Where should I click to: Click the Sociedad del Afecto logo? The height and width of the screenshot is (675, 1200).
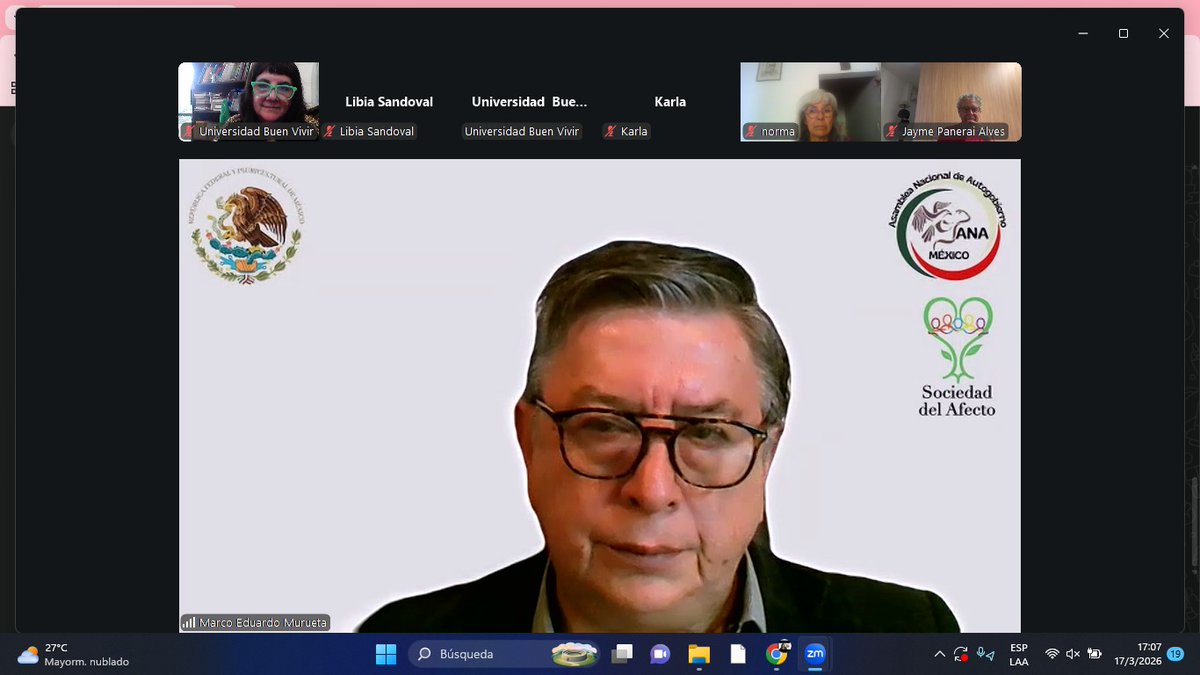coord(957,356)
